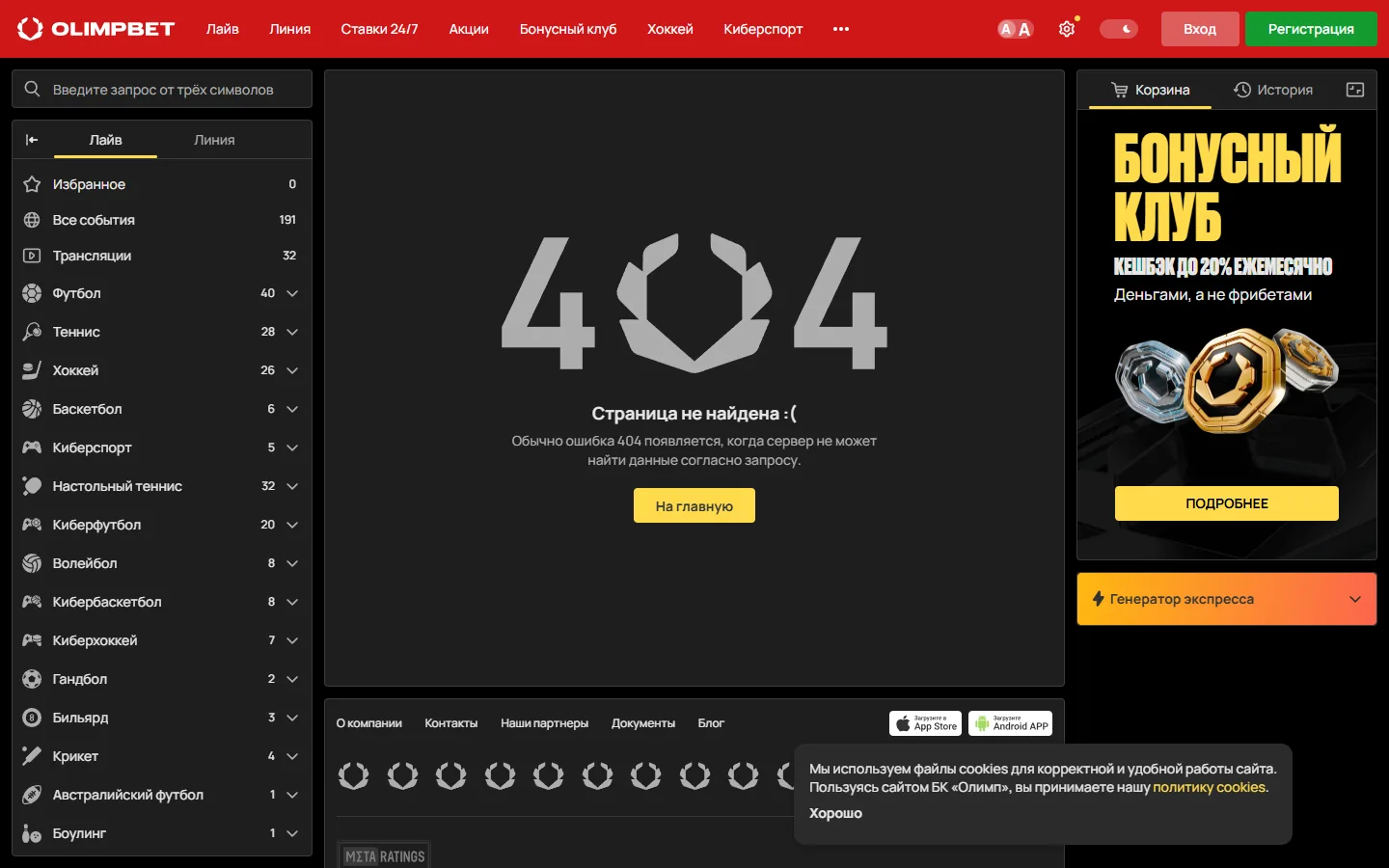This screenshot has height=868, width=1389.
Task: Expand the Теннис category chevron
Action: (x=292, y=332)
